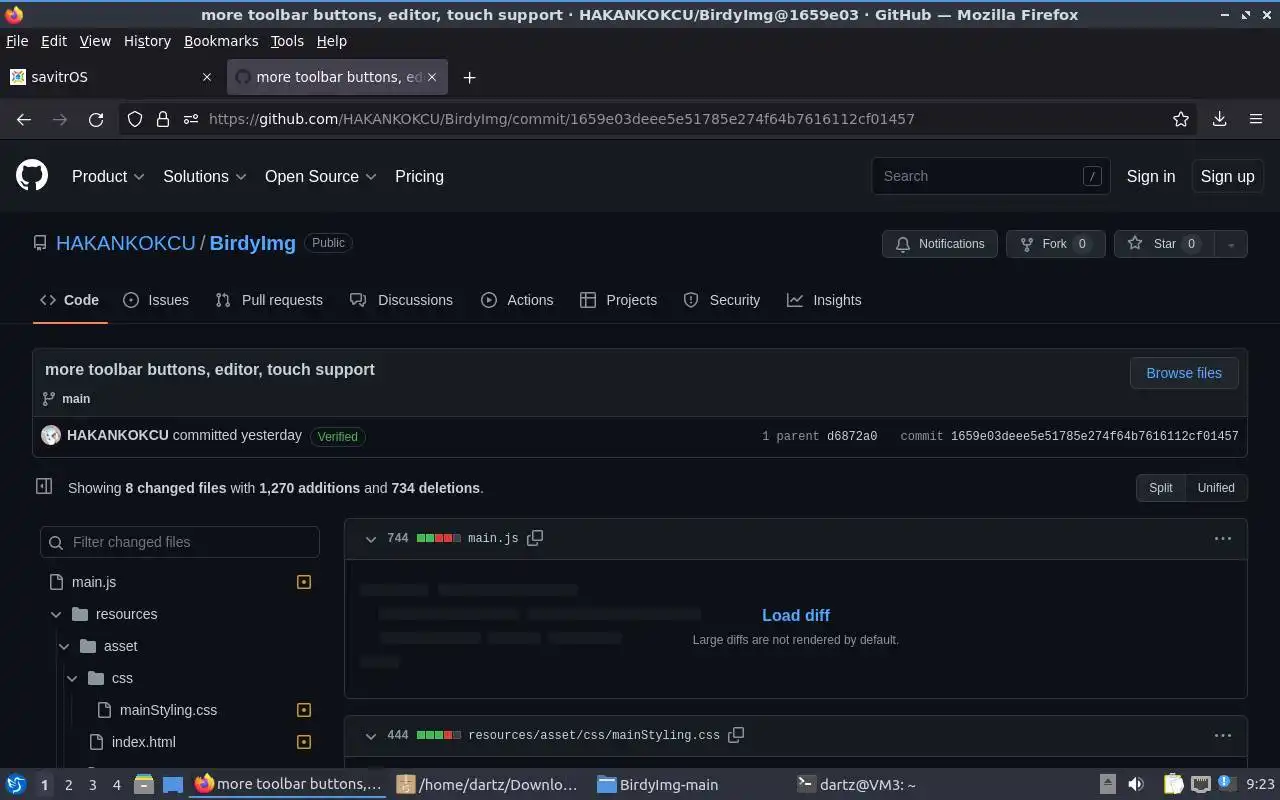Bookmark this page with the star icon
The height and width of the screenshot is (800, 1280).
pos(1181,119)
